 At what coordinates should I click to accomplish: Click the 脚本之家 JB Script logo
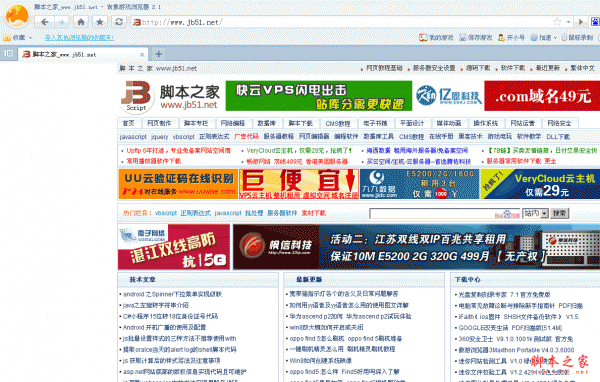click(170, 96)
